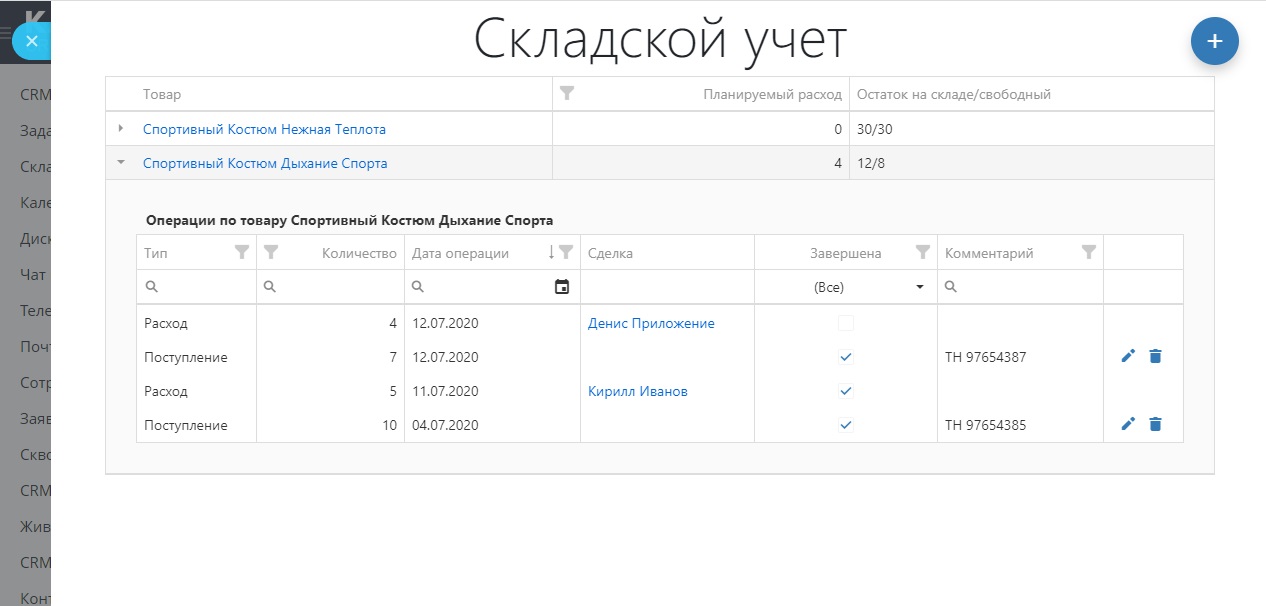The image size is (1266, 606).
Task: Open the calendar date picker icon
Action: coord(562,287)
